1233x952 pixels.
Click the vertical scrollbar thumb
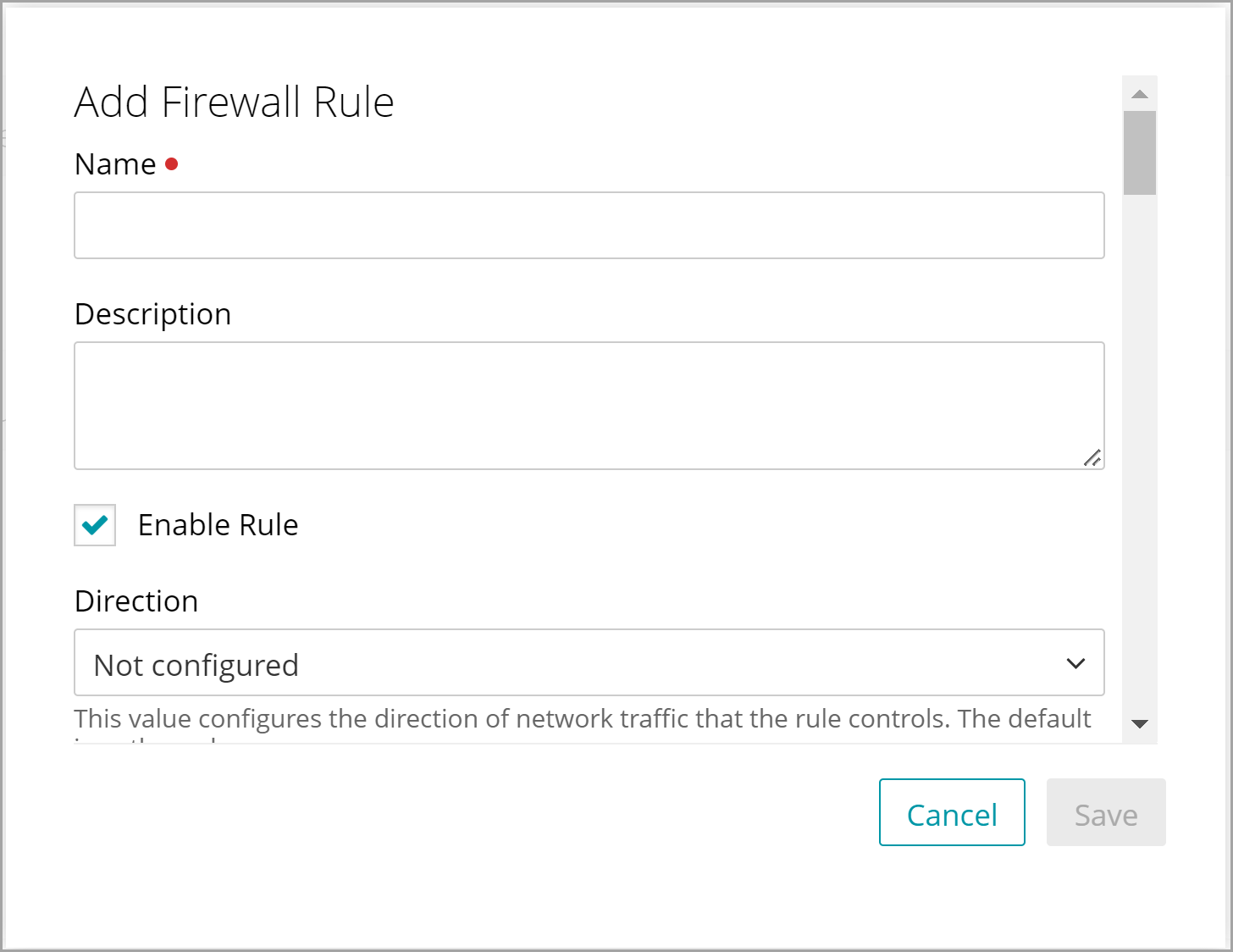click(1140, 152)
